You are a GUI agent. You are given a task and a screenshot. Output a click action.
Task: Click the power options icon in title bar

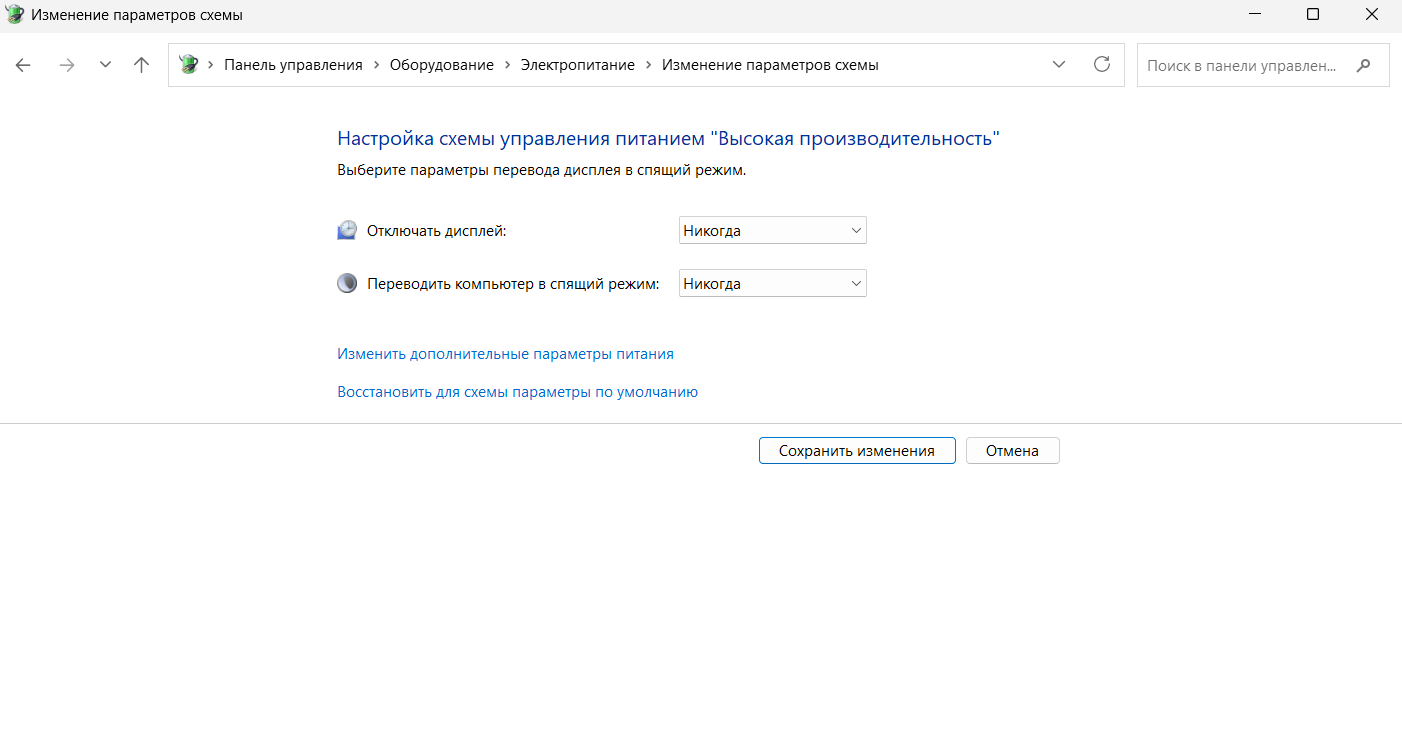coord(15,15)
